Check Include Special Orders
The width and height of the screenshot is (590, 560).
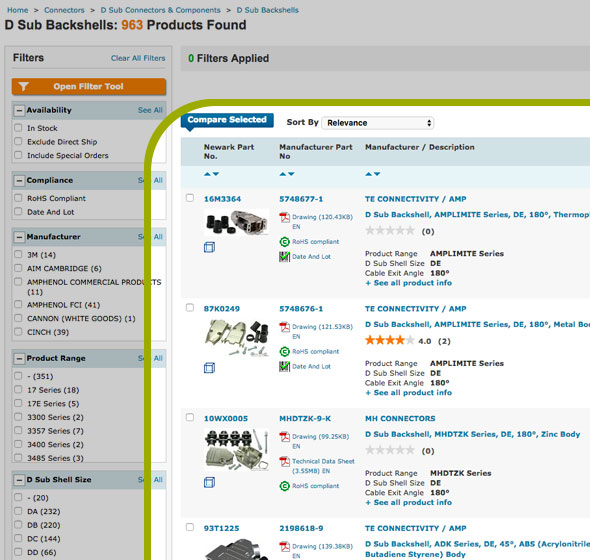[18, 155]
